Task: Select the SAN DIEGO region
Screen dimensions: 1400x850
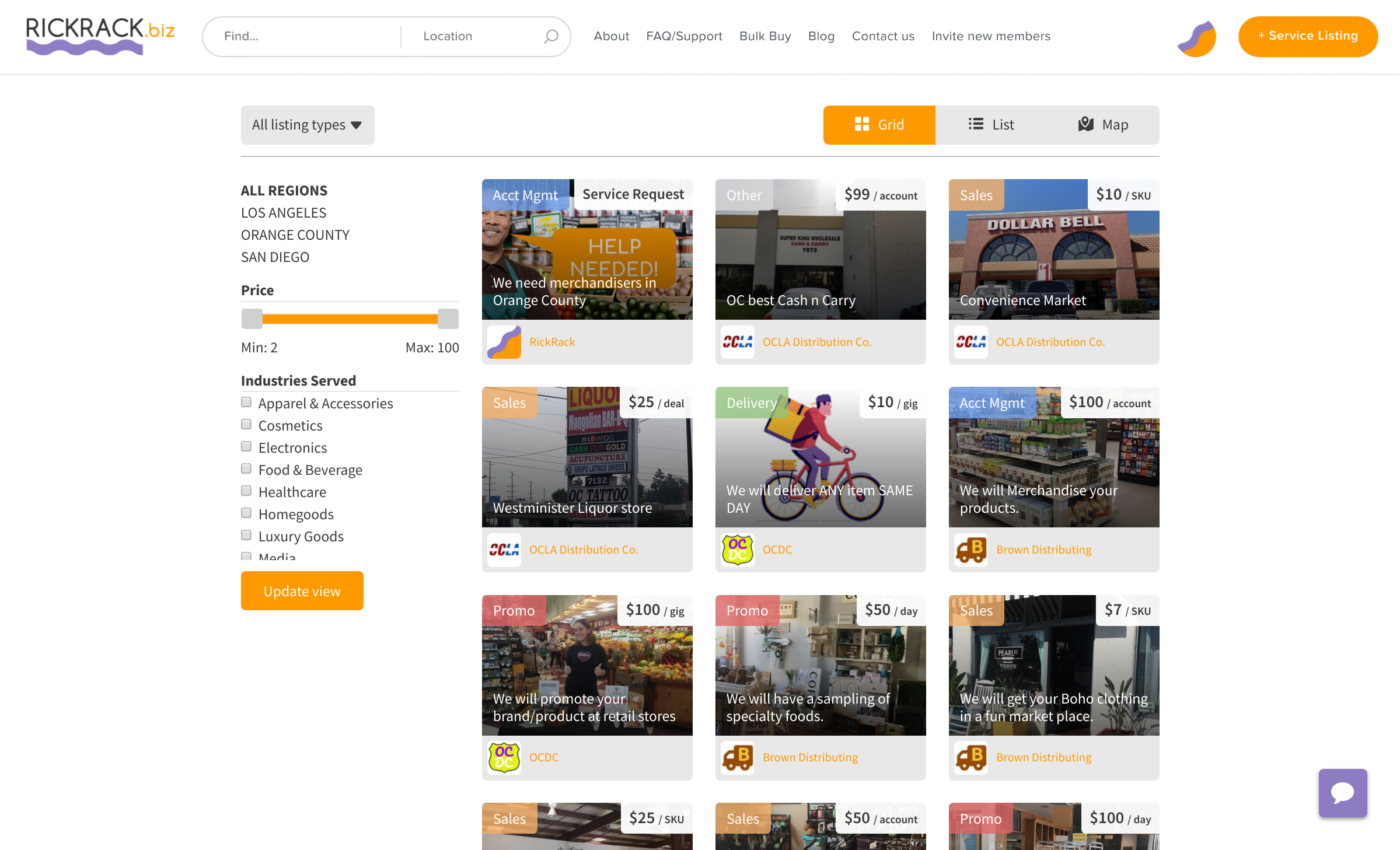Action: pos(275,257)
